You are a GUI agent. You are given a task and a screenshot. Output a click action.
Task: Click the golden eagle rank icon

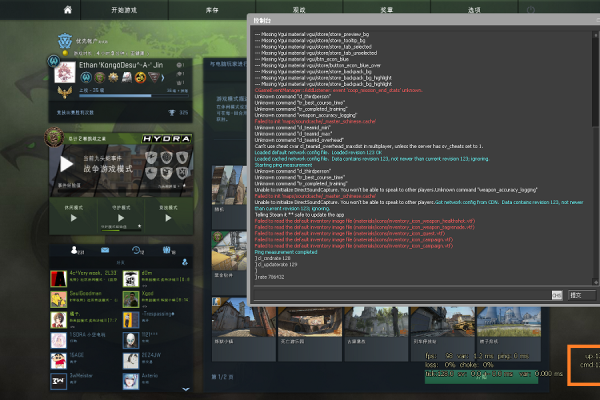click(65, 92)
